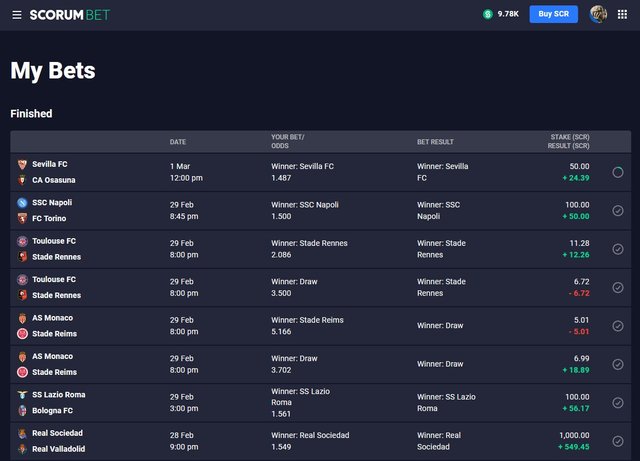The height and width of the screenshot is (461, 640).
Task: Select the FC Torino team name
Action: point(49,218)
